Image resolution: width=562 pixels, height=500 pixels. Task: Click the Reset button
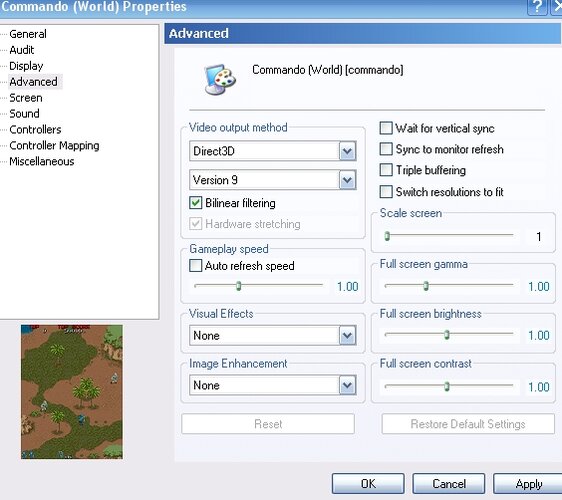(268, 424)
